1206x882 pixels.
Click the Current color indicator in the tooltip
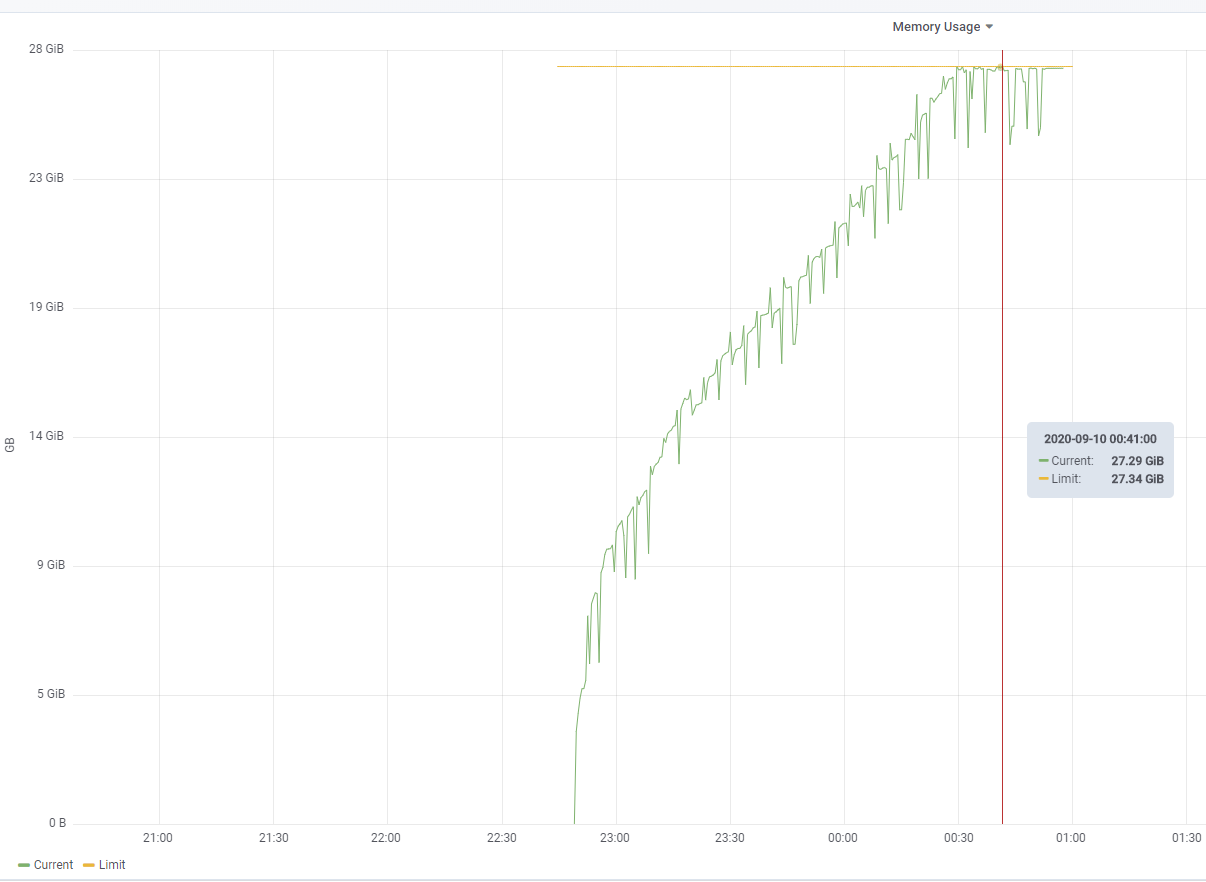(x=1041, y=461)
